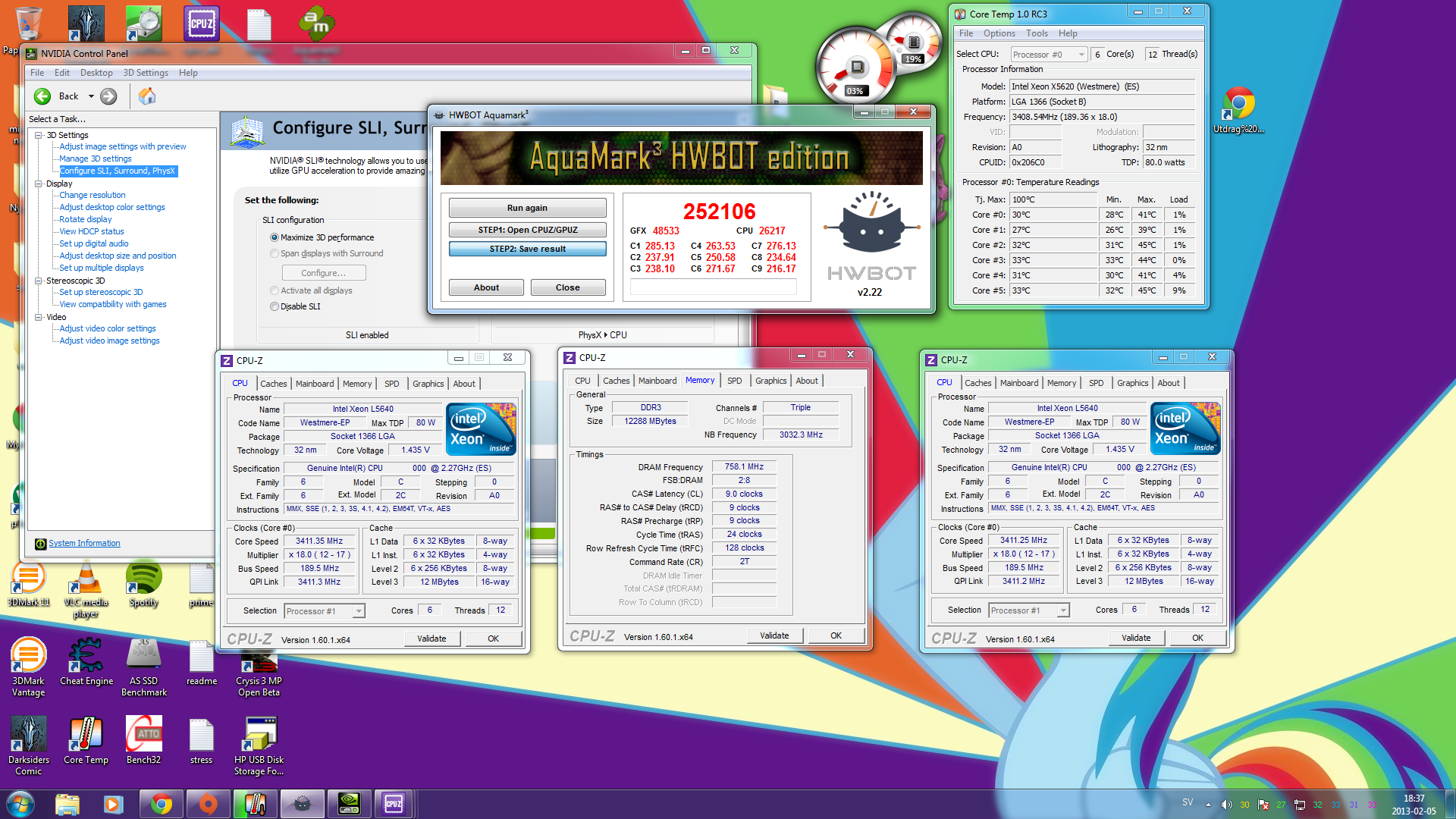
Task: Click the taskbar clock showing 18:37
Action: (1414, 805)
